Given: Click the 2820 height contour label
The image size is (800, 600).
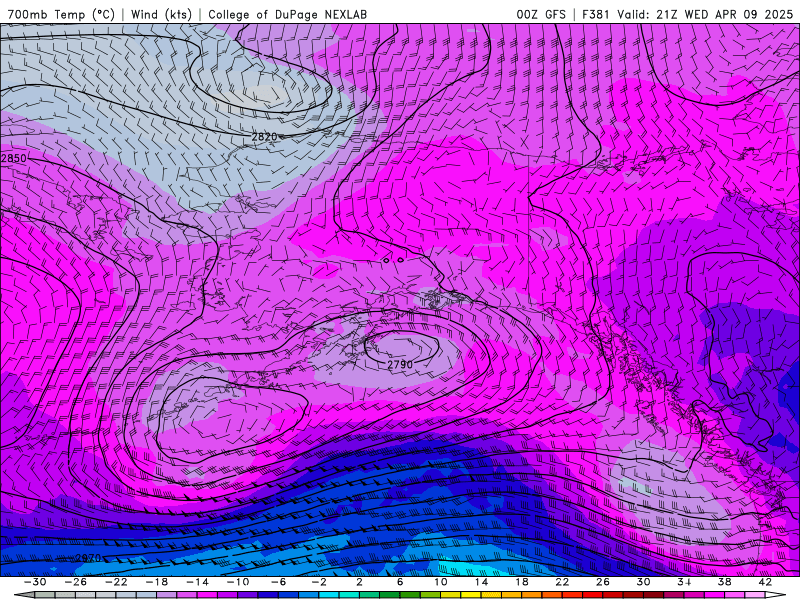Looking at the screenshot, I should [264, 136].
